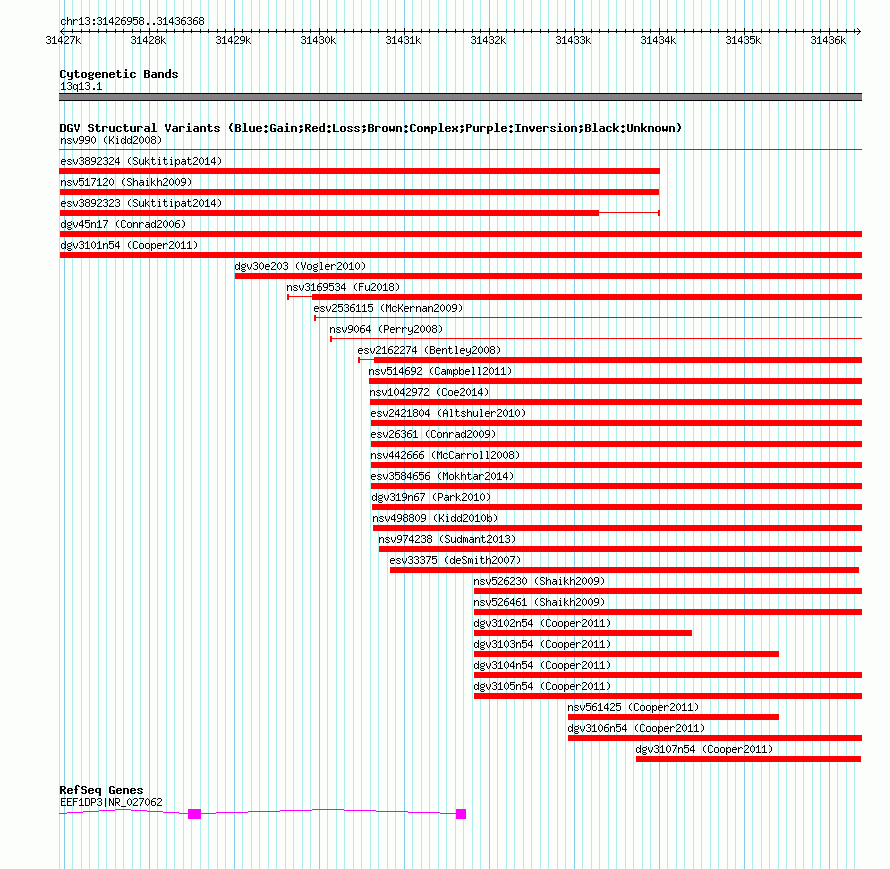Viewport: 890px width, 869px height.
Task: Click nsv442666 (McCarroll2008) label
Action: [445, 455]
